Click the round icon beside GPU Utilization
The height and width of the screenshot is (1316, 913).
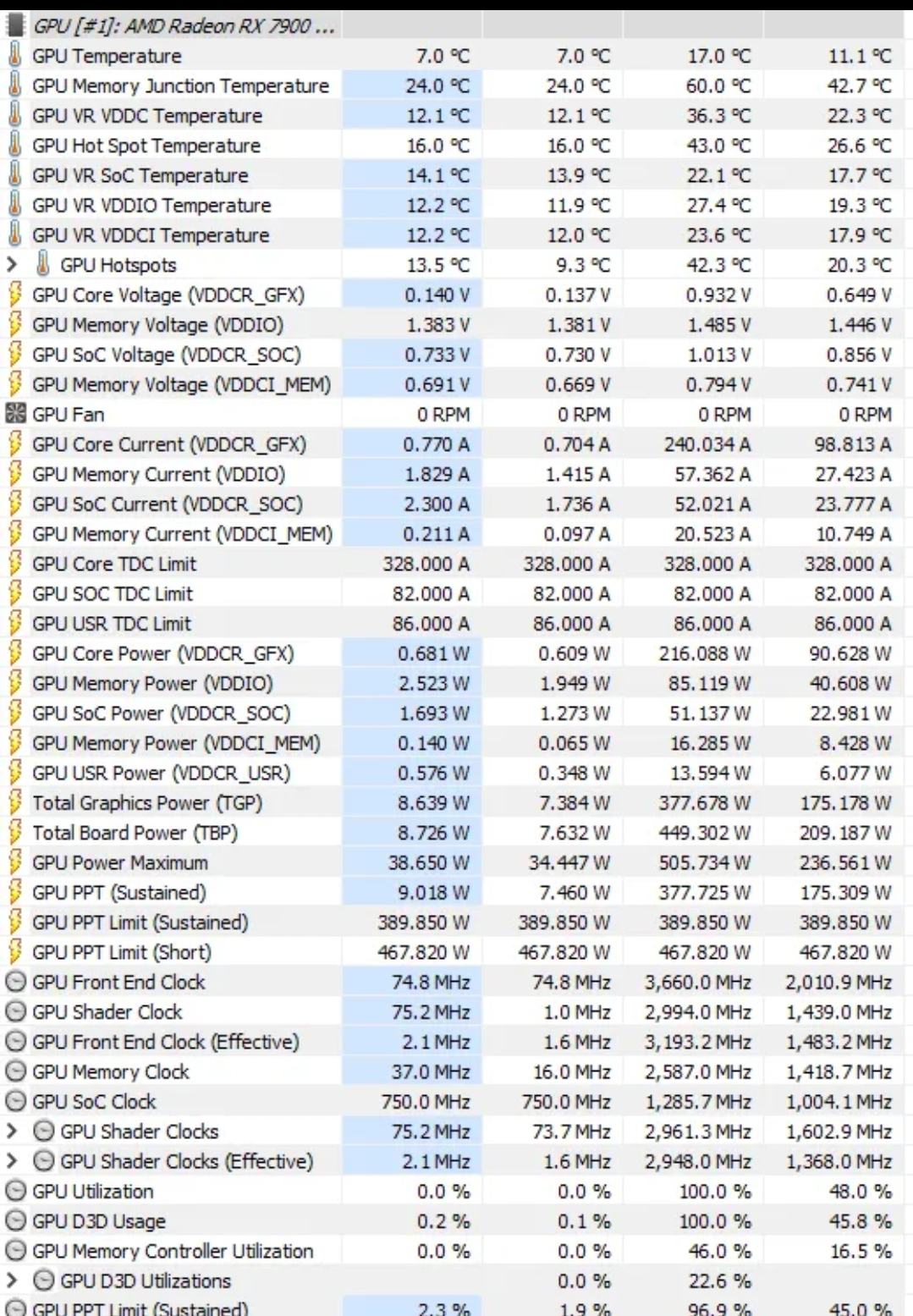coord(15,1191)
